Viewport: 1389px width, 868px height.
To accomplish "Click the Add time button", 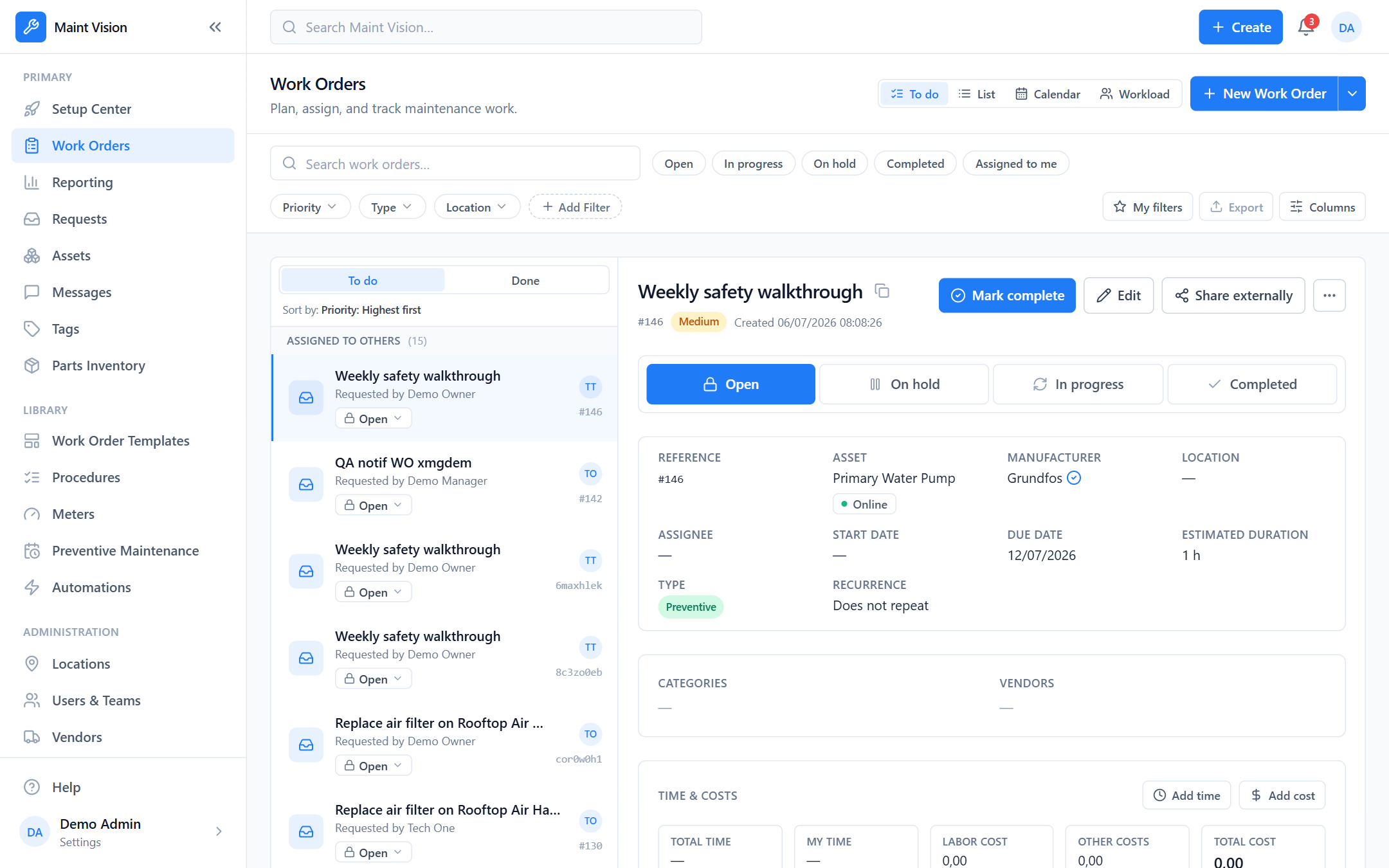I will [1186, 795].
